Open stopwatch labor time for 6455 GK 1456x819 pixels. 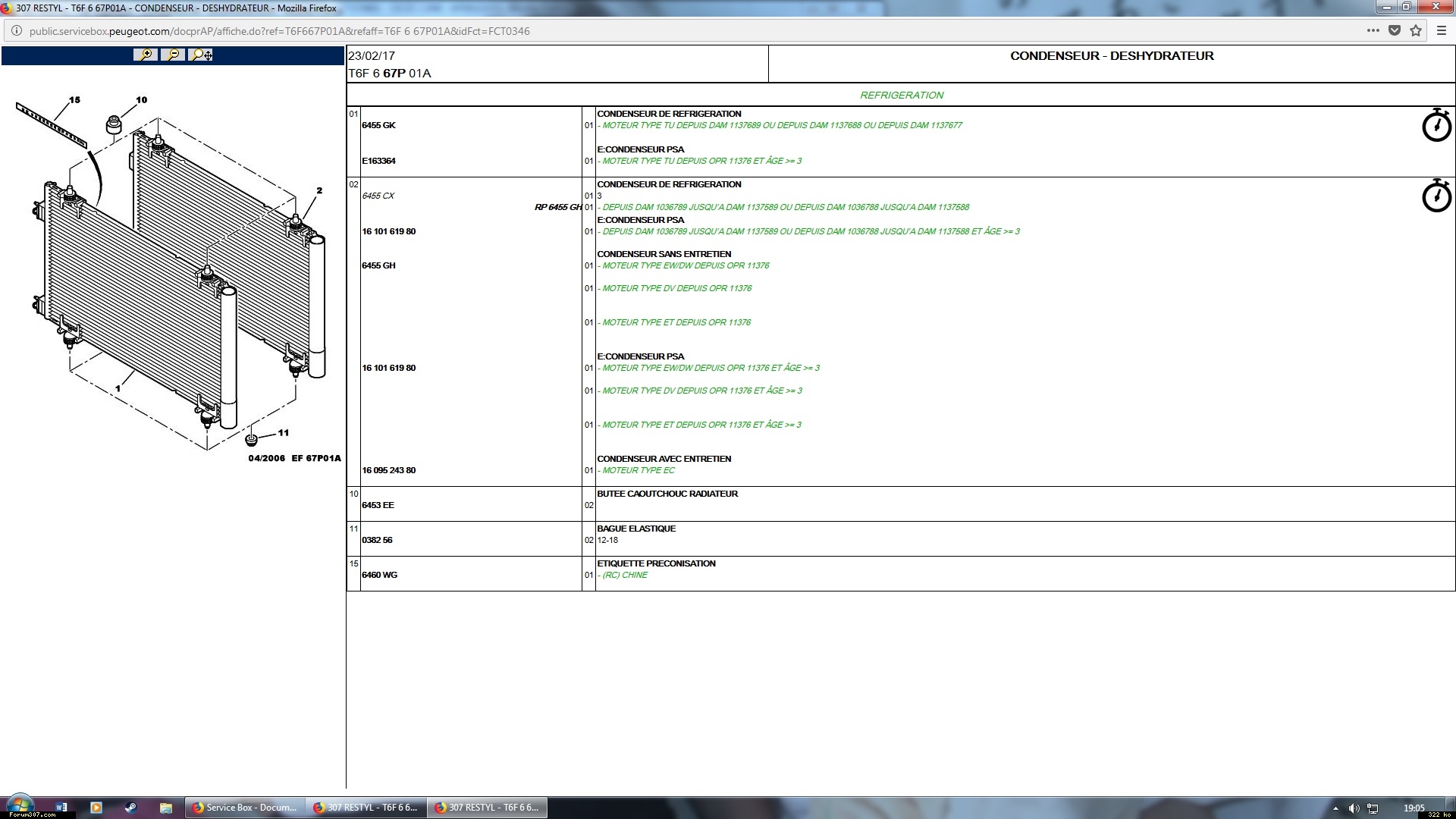(x=1436, y=125)
